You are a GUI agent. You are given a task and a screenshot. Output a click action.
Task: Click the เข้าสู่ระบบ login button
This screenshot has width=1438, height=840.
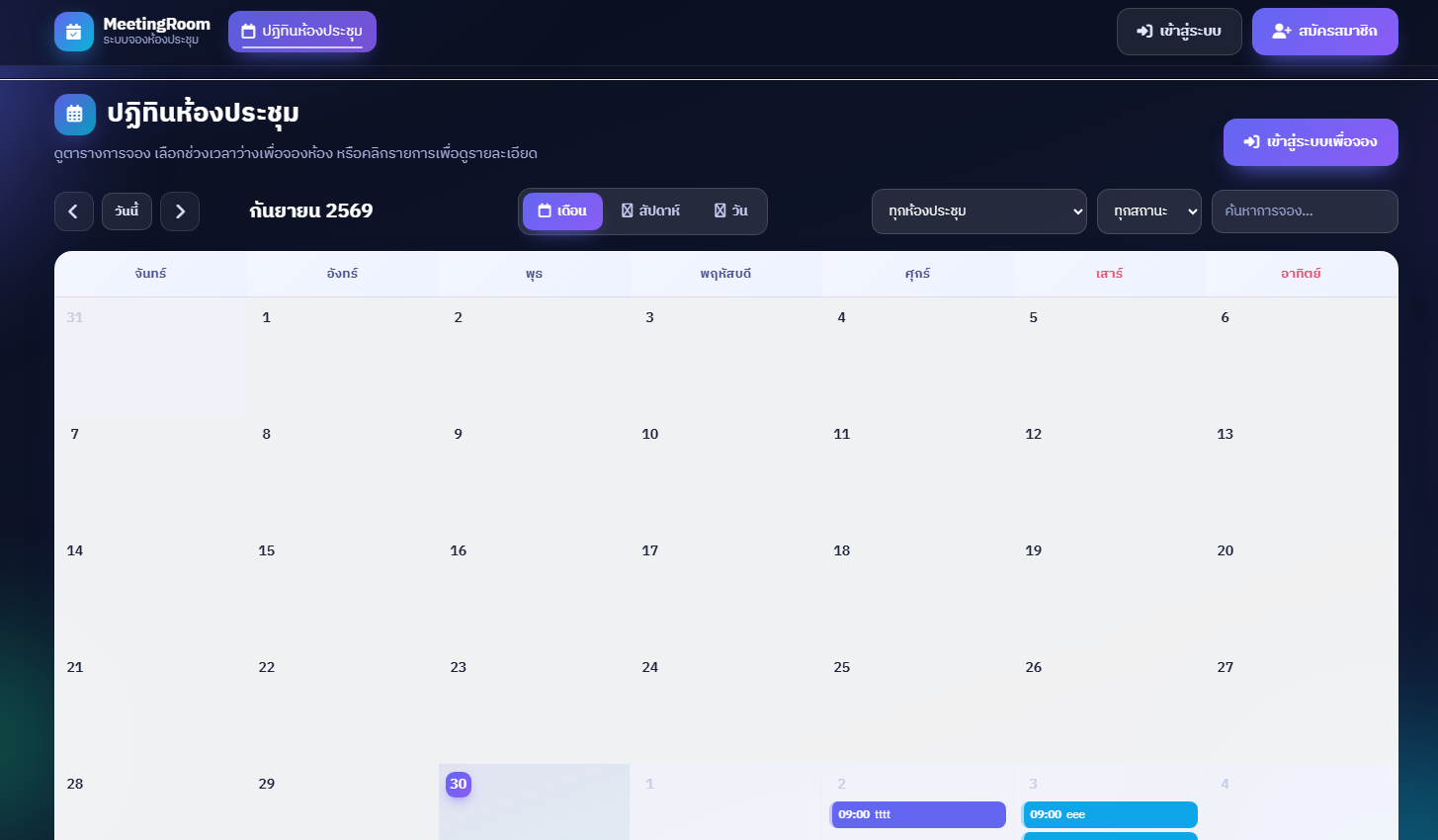[1179, 32]
